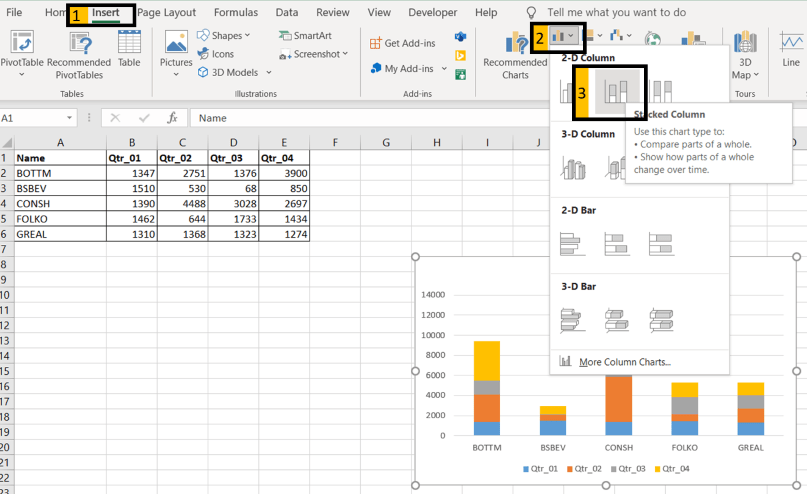
Task: Click the Tell me what you want to do box
Action: (x=616, y=12)
